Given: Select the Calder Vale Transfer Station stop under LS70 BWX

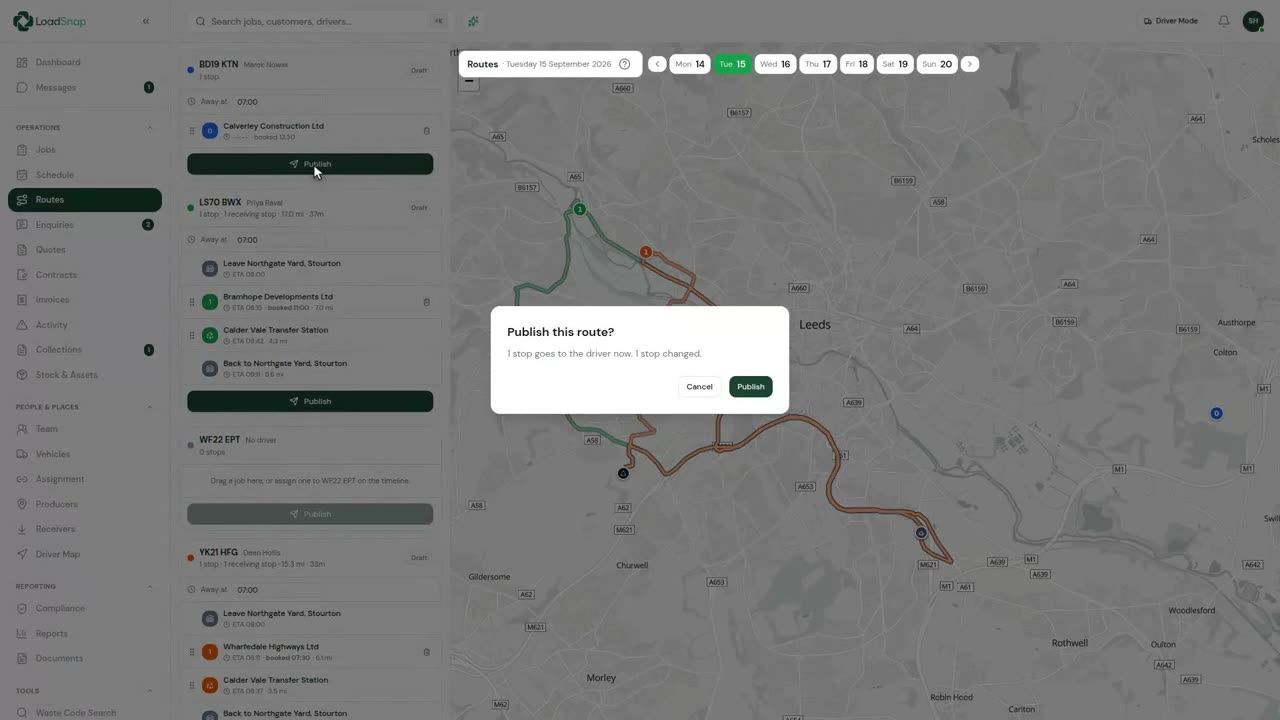Looking at the screenshot, I should [x=311, y=335].
